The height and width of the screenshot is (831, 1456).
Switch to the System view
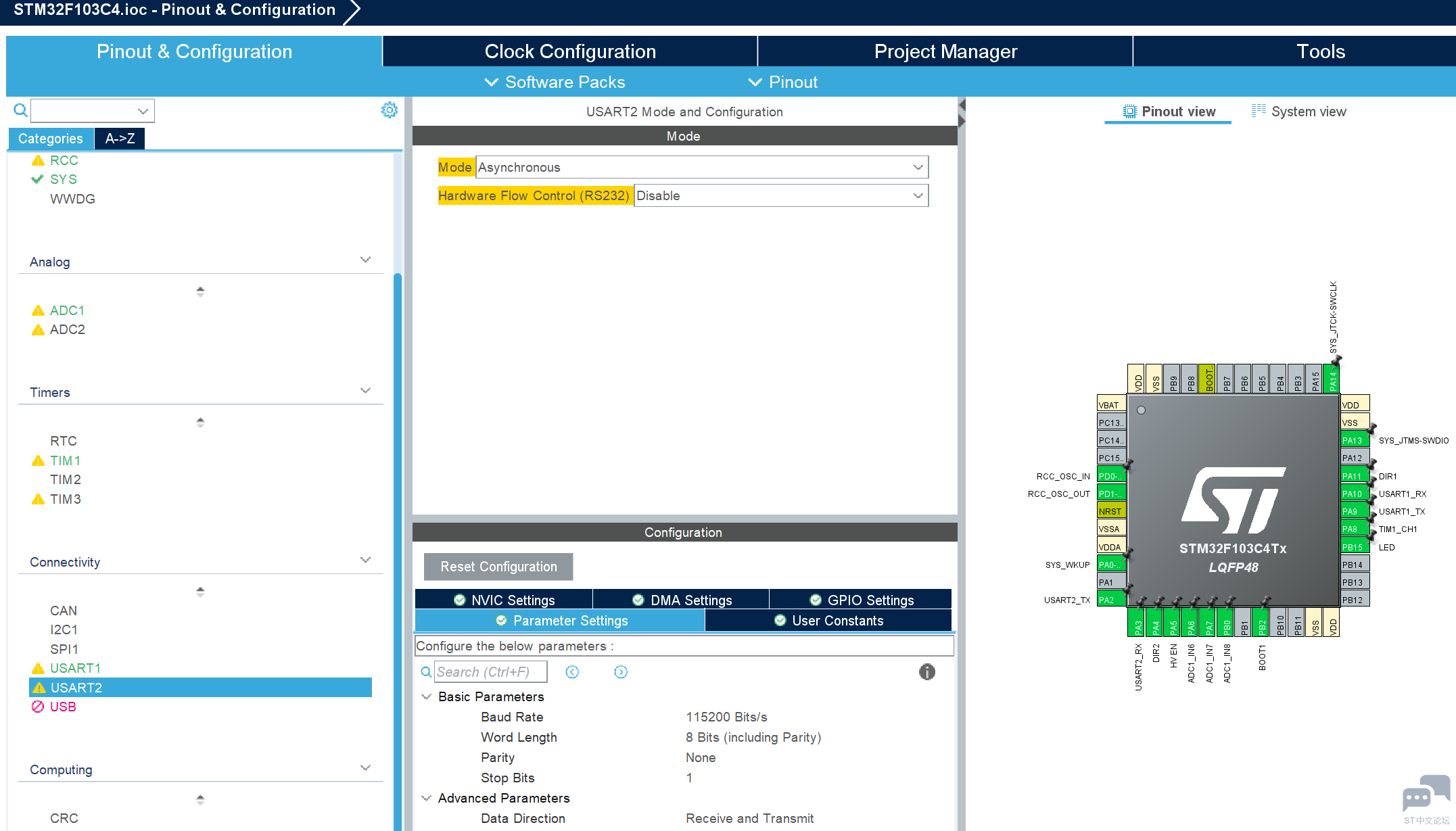1298,112
